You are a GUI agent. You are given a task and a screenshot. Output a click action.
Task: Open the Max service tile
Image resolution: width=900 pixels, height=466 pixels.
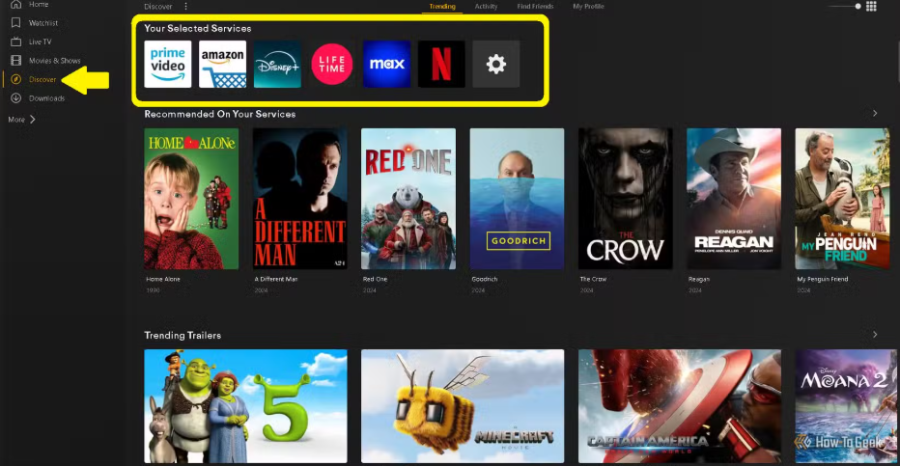387,64
